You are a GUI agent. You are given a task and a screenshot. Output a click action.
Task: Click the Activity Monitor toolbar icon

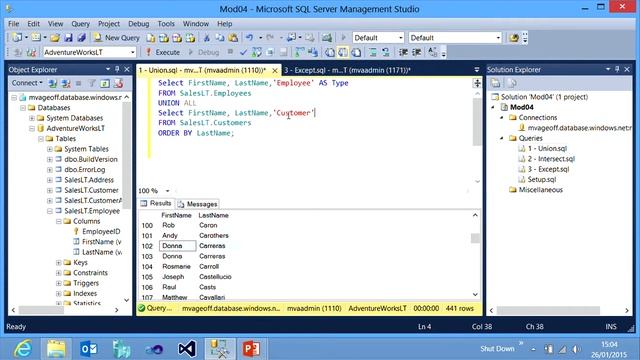pyautogui.click(x=327, y=38)
